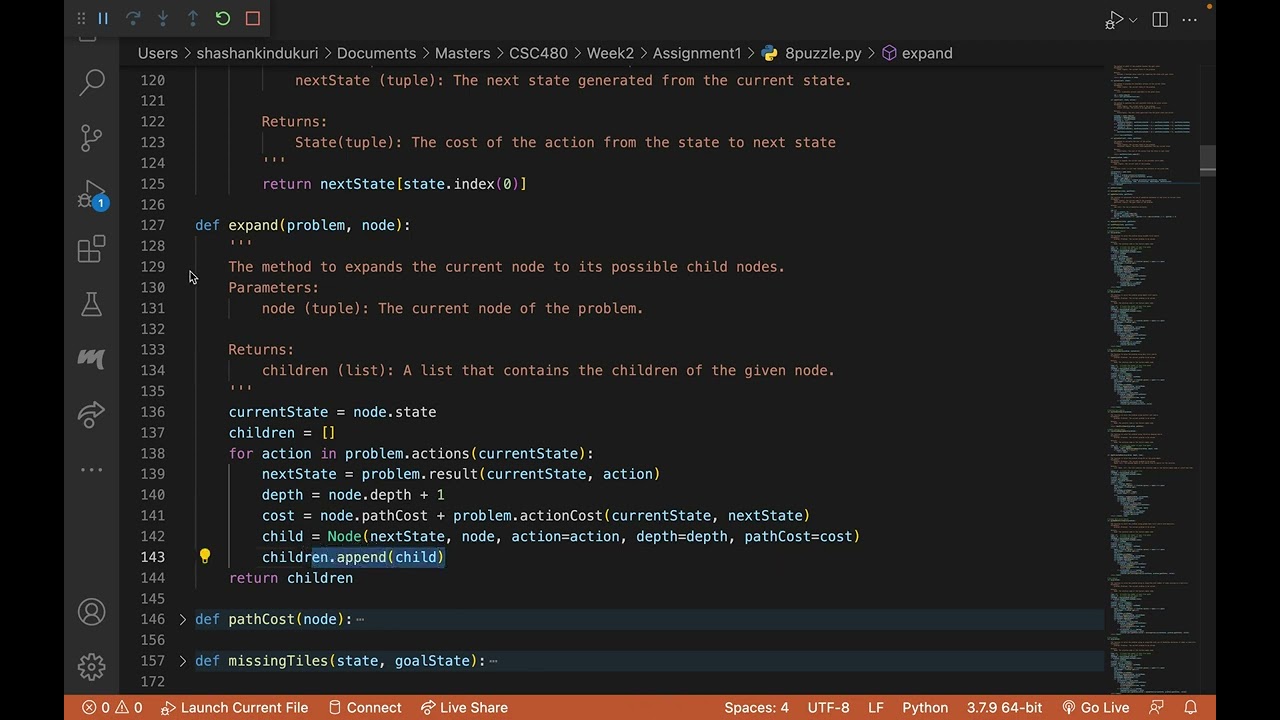Click 'return children' on line 144

pyautogui.click(x=291, y=578)
